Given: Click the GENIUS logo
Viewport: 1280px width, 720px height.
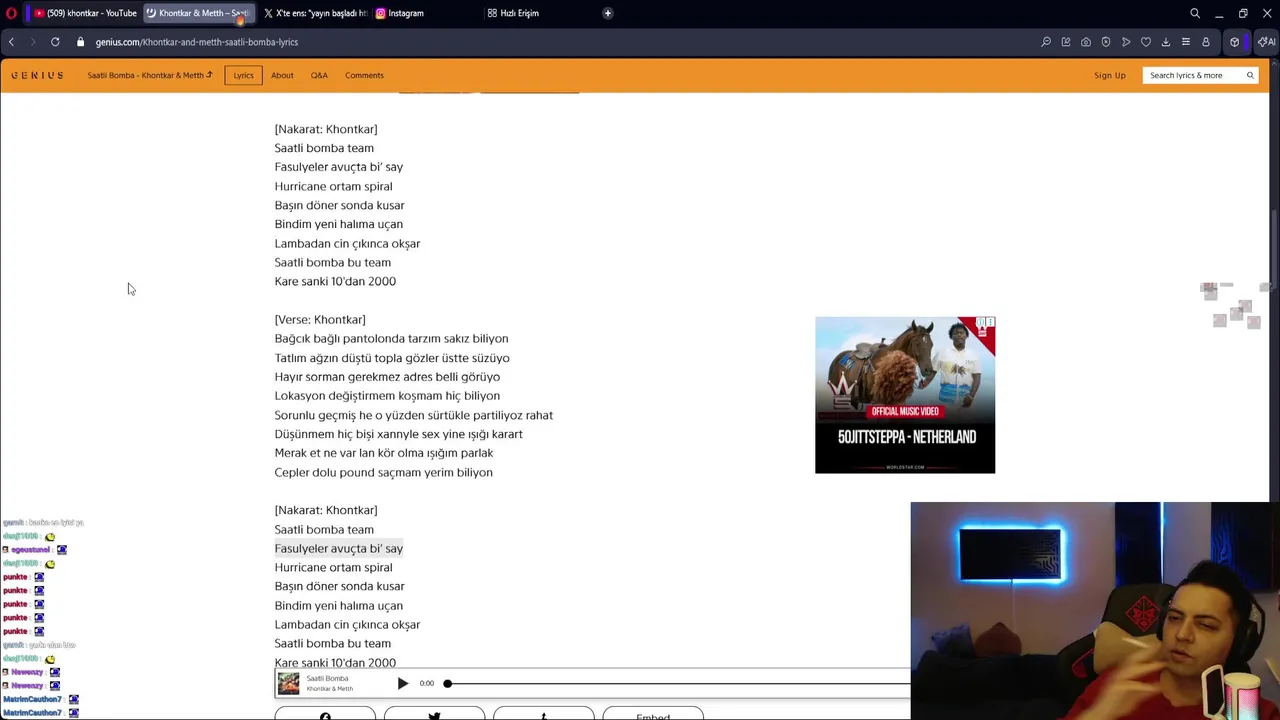Looking at the screenshot, I should (x=38, y=75).
